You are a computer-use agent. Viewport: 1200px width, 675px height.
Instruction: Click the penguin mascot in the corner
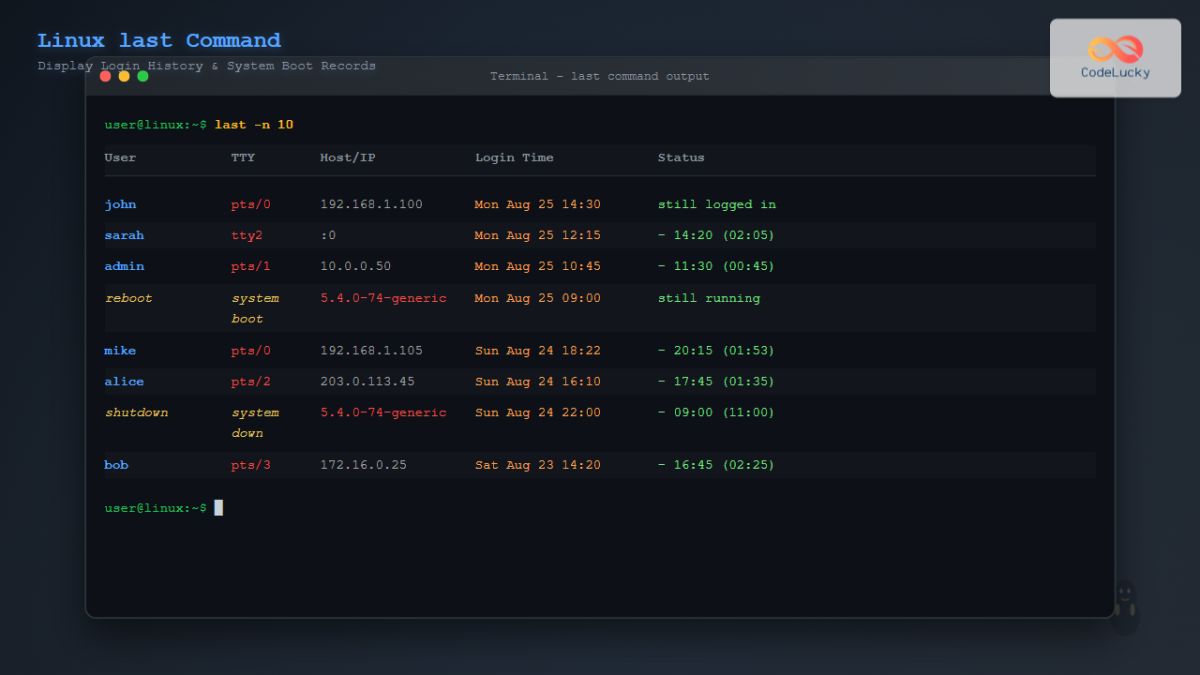1125,607
